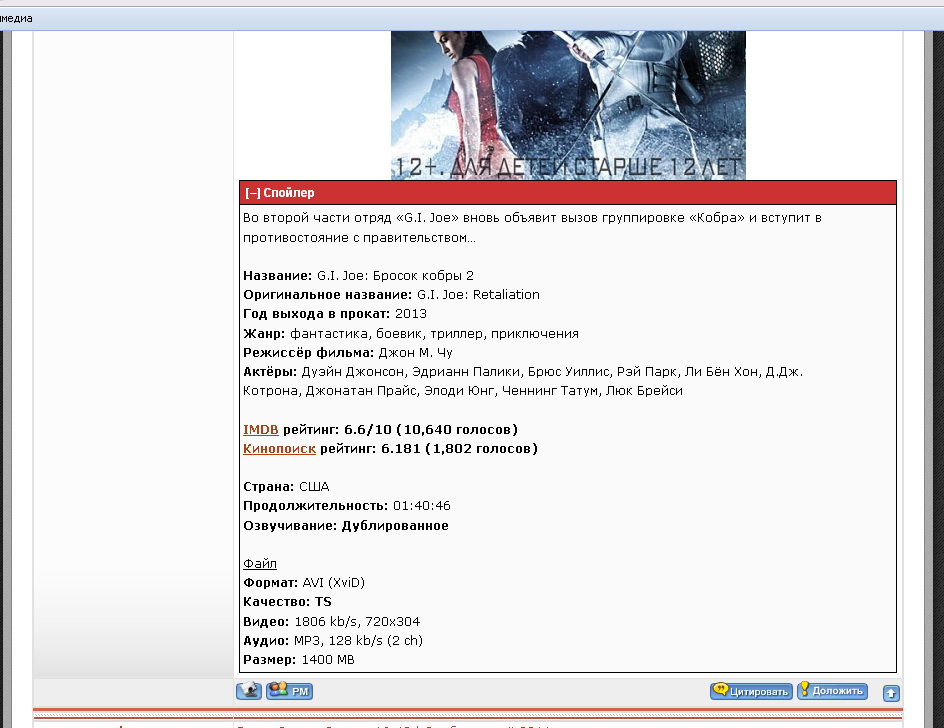Open the IMDB rating link
Screen dimensions: 944x728
(261, 430)
